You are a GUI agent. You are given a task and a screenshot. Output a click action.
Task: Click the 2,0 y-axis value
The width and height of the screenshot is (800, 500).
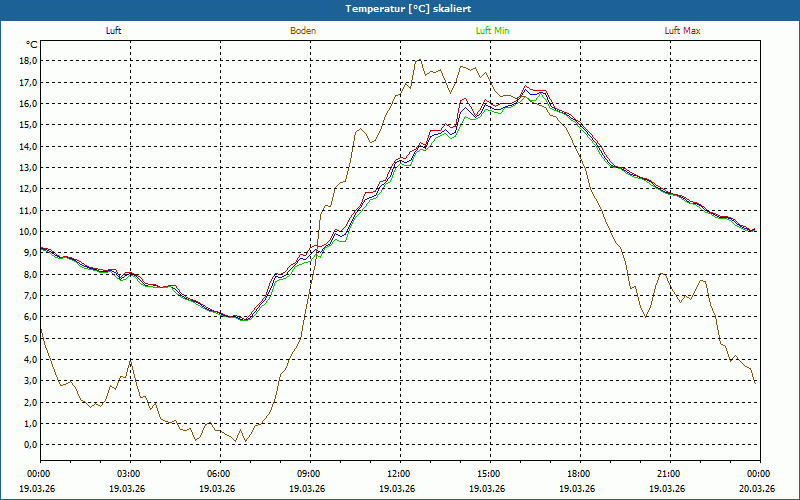click(31, 402)
